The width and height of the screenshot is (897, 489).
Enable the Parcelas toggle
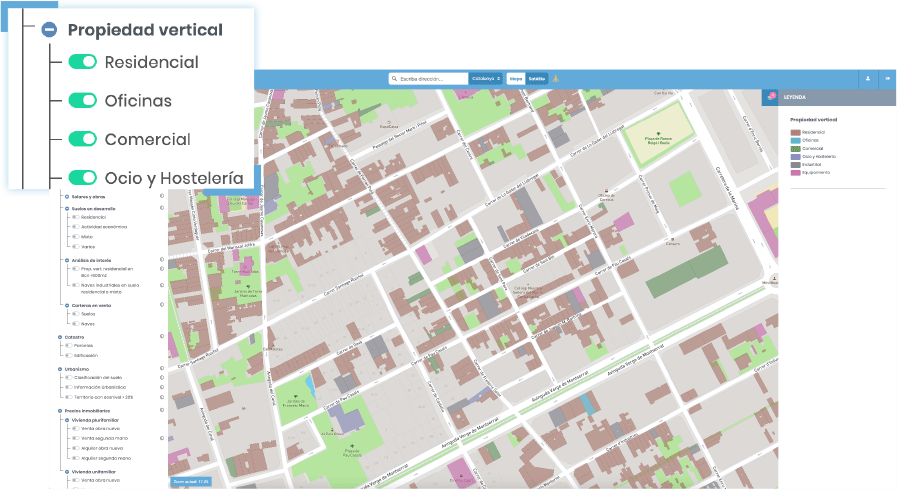(x=69, y=345)
